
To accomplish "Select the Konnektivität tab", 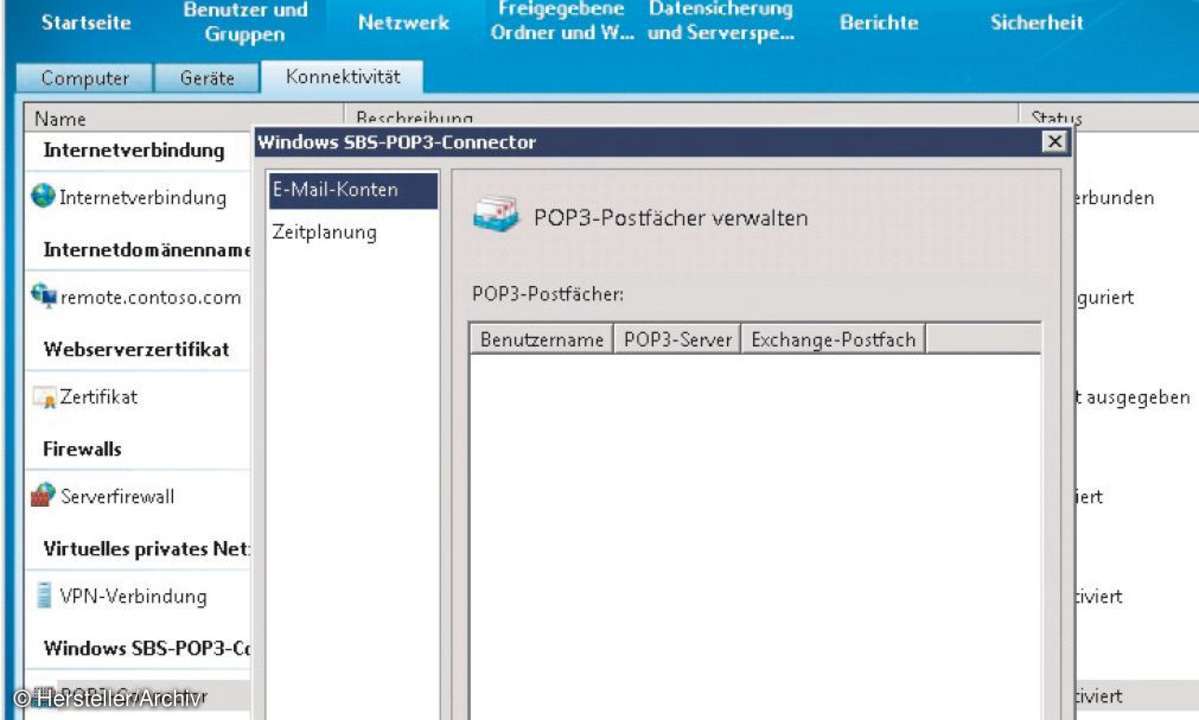I will pos(343,76).
